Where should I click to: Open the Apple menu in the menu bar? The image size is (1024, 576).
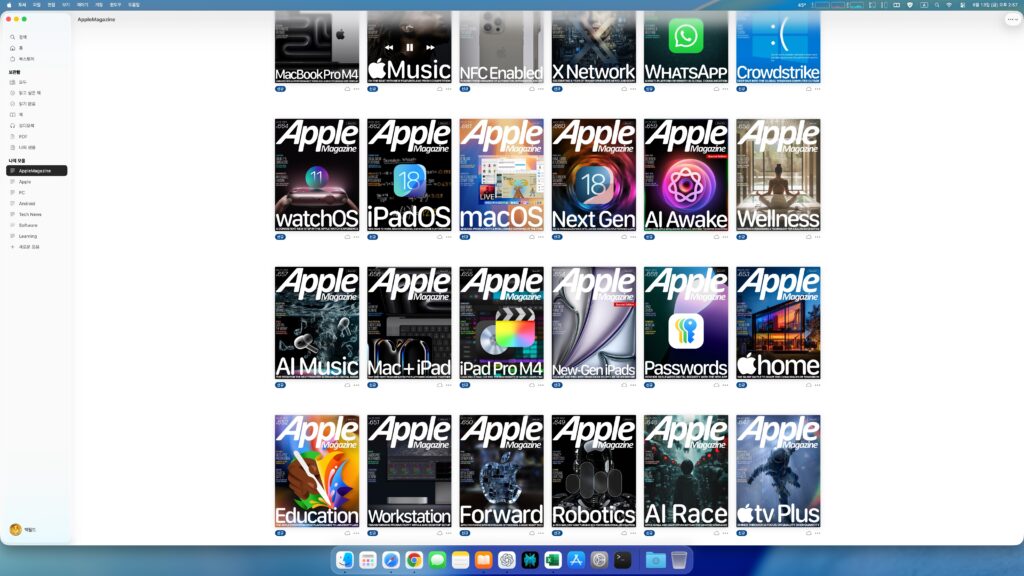[x=8, y=5]
